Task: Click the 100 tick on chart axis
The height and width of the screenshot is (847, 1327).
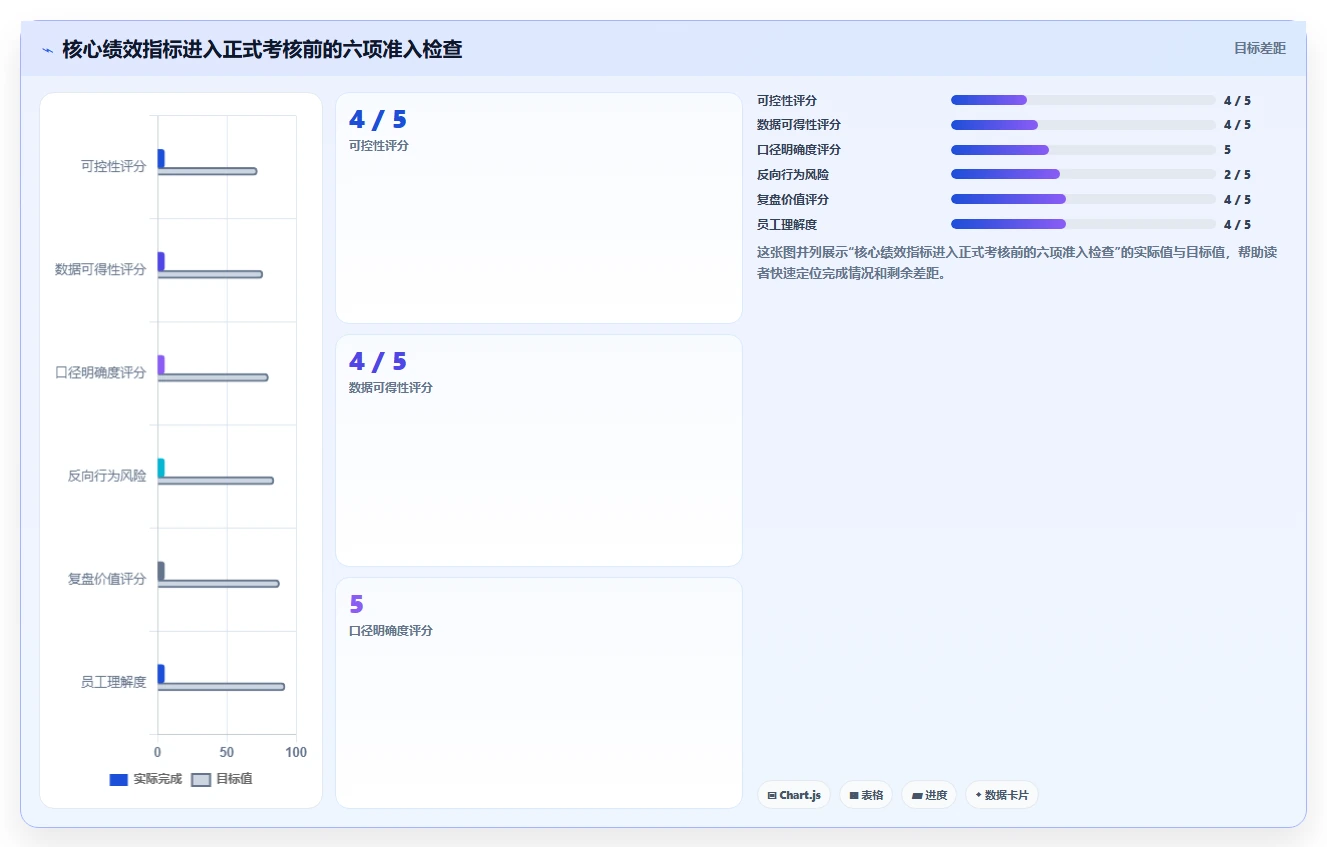Action: pos(296,752)
